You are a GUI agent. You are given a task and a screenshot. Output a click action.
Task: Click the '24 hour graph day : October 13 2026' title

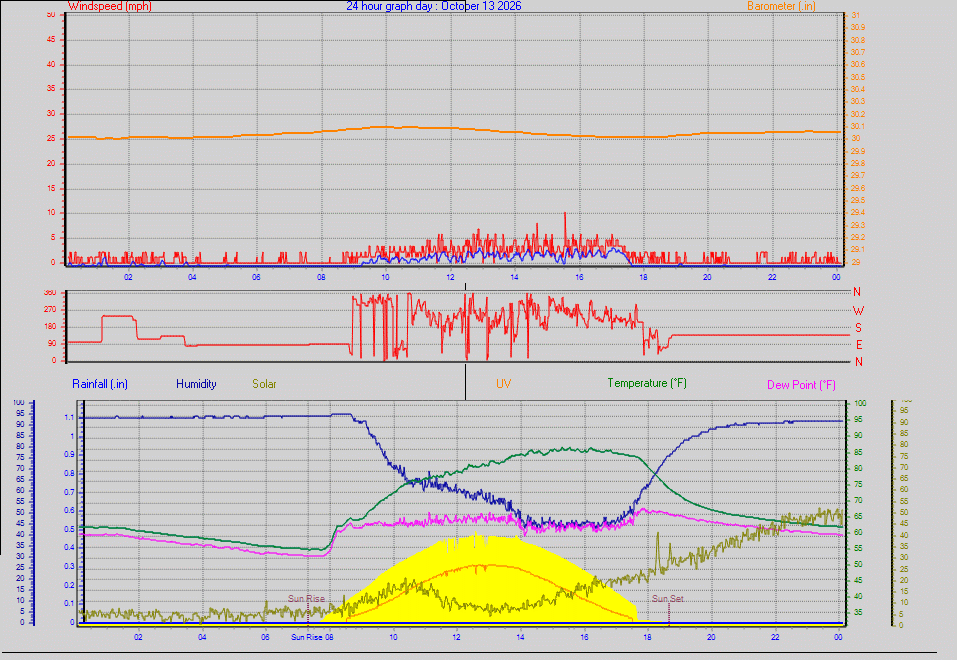point(434,6)
